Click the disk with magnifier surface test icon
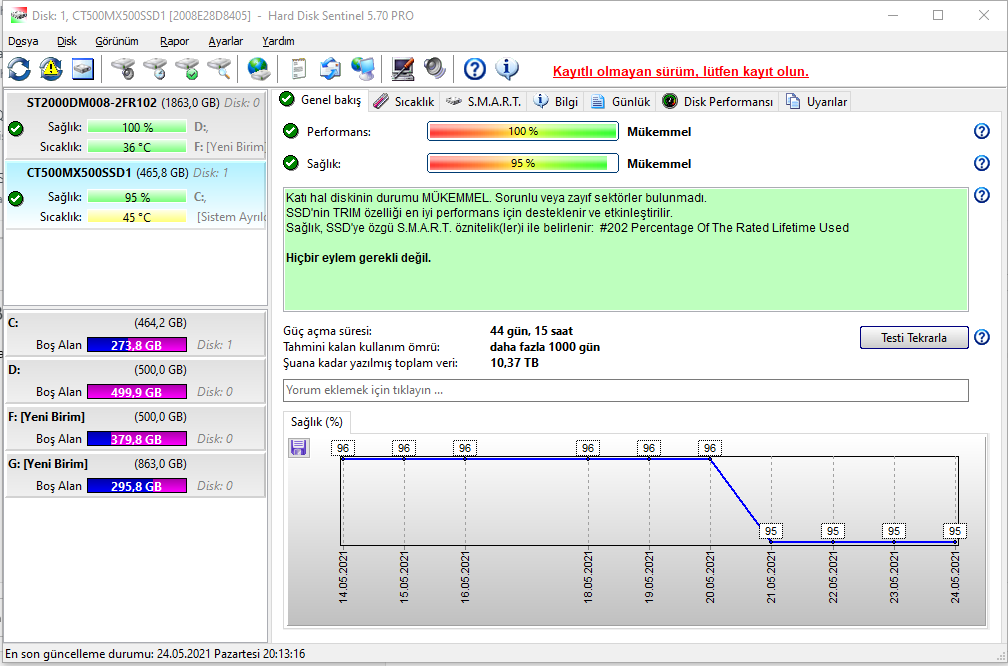The height and width of the screenshot is (666, 1008). pos(219,69)
